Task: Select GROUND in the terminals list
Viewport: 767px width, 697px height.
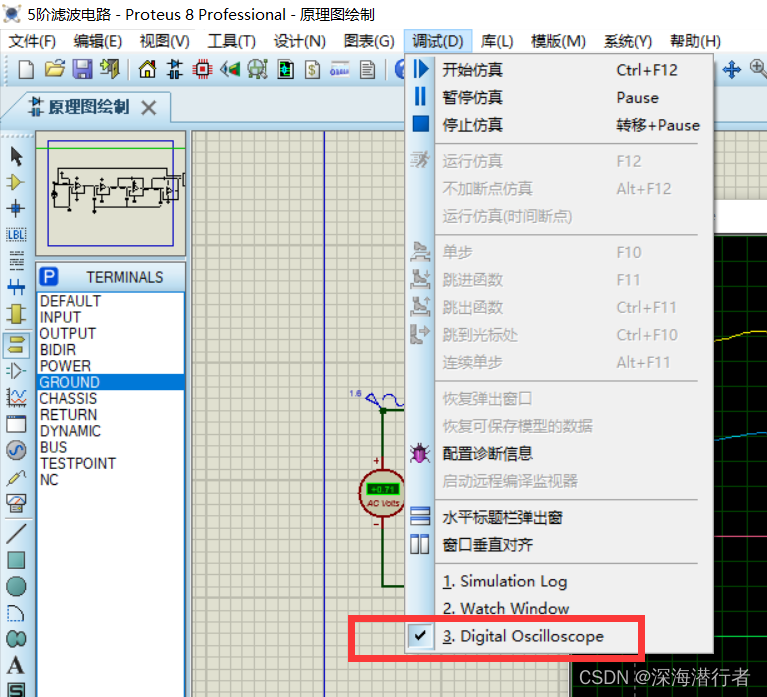Action: click(x=111, y=382)
